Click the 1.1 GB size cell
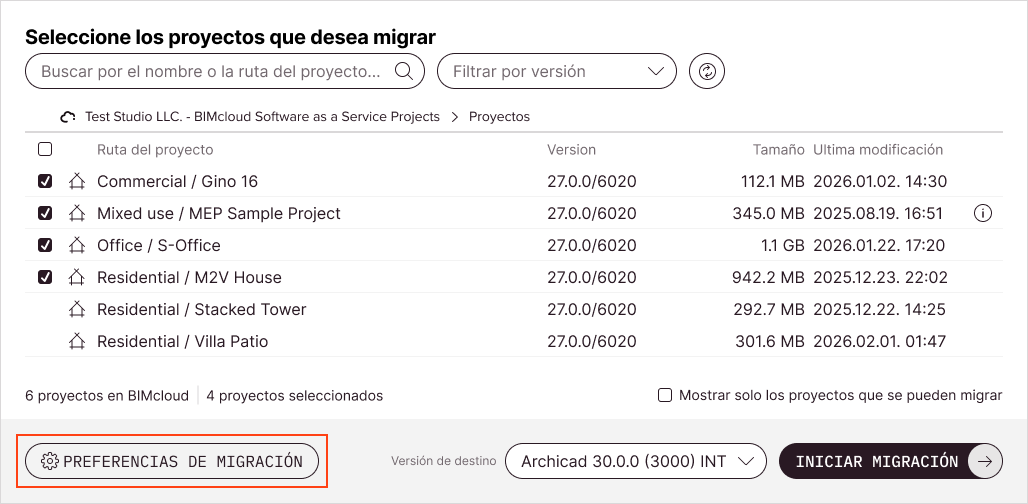This screenshot has width=1028, height=504. tap(782, 246)
